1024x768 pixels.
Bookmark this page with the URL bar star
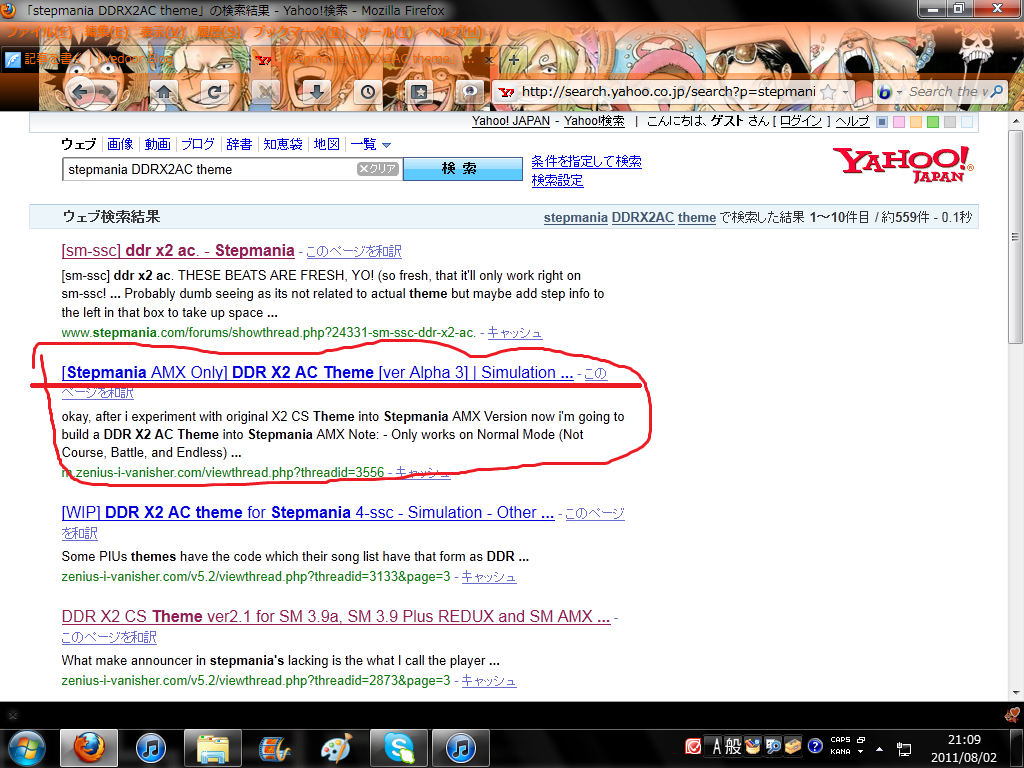tap(828, 92)
